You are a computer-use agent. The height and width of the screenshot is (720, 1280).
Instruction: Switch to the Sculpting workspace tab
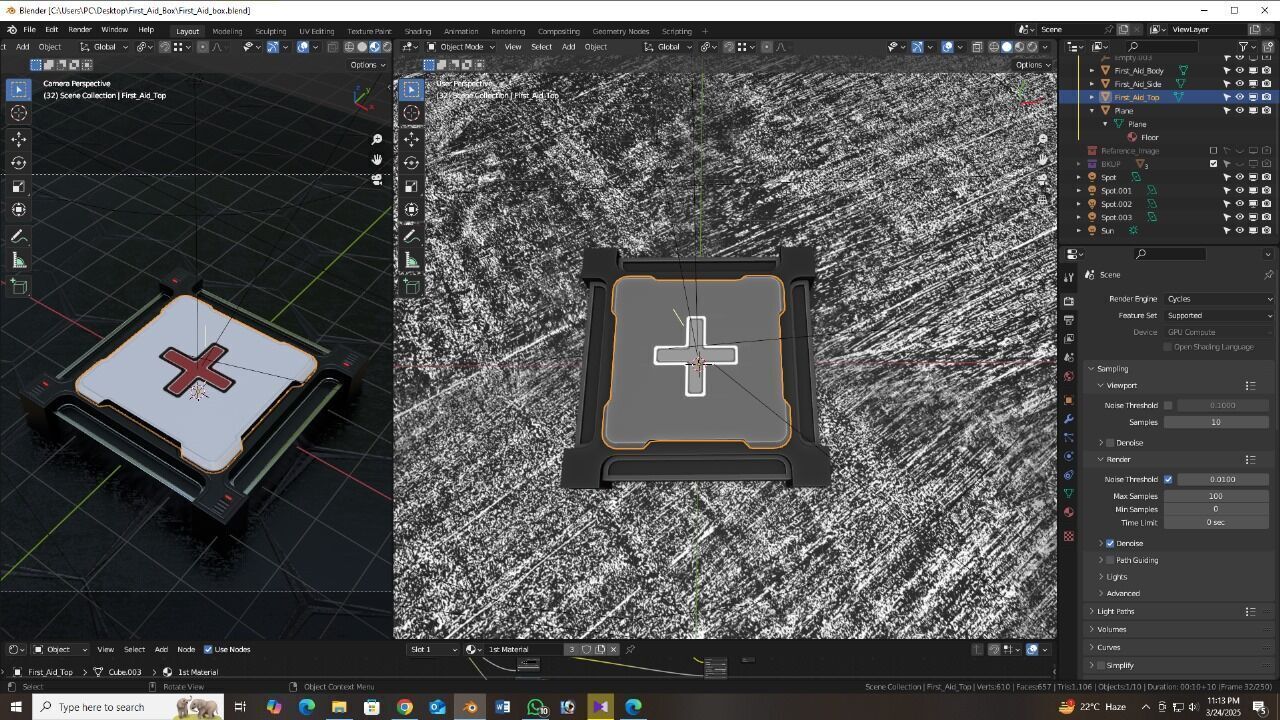[x=270, y=31]
